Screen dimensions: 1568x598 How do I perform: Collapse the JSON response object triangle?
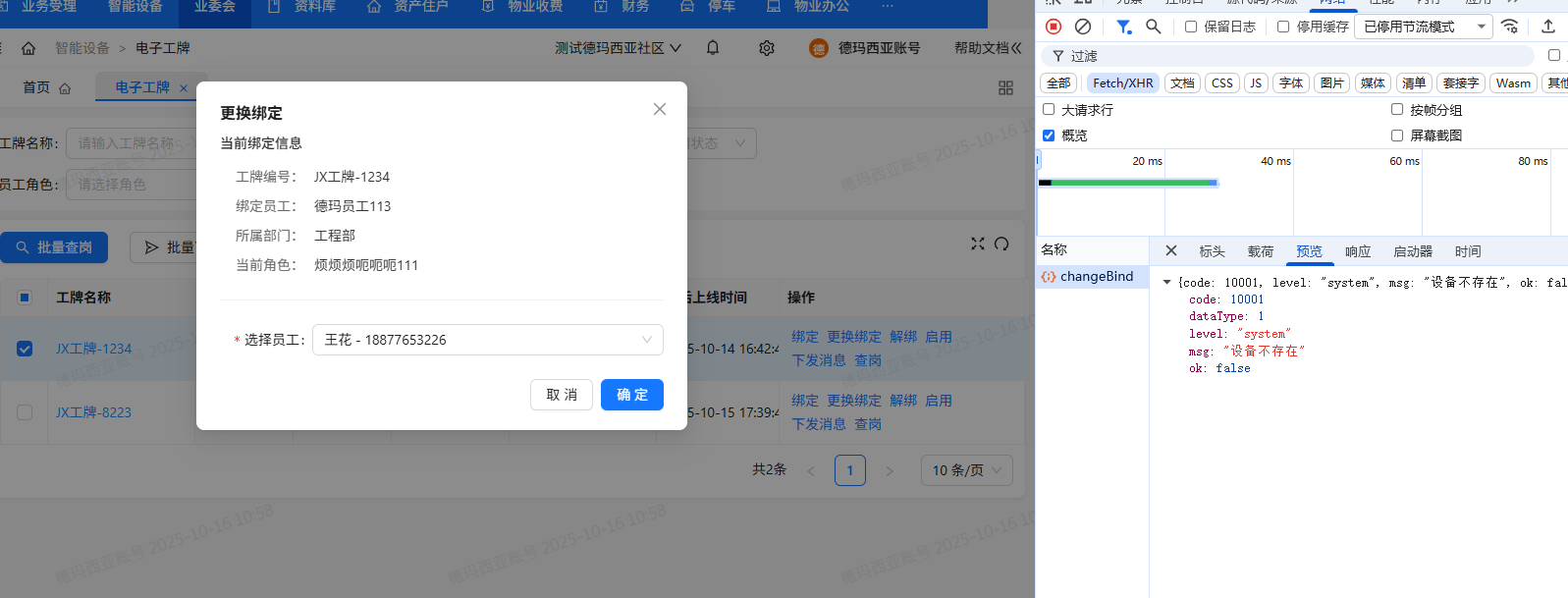[1166, 282]
